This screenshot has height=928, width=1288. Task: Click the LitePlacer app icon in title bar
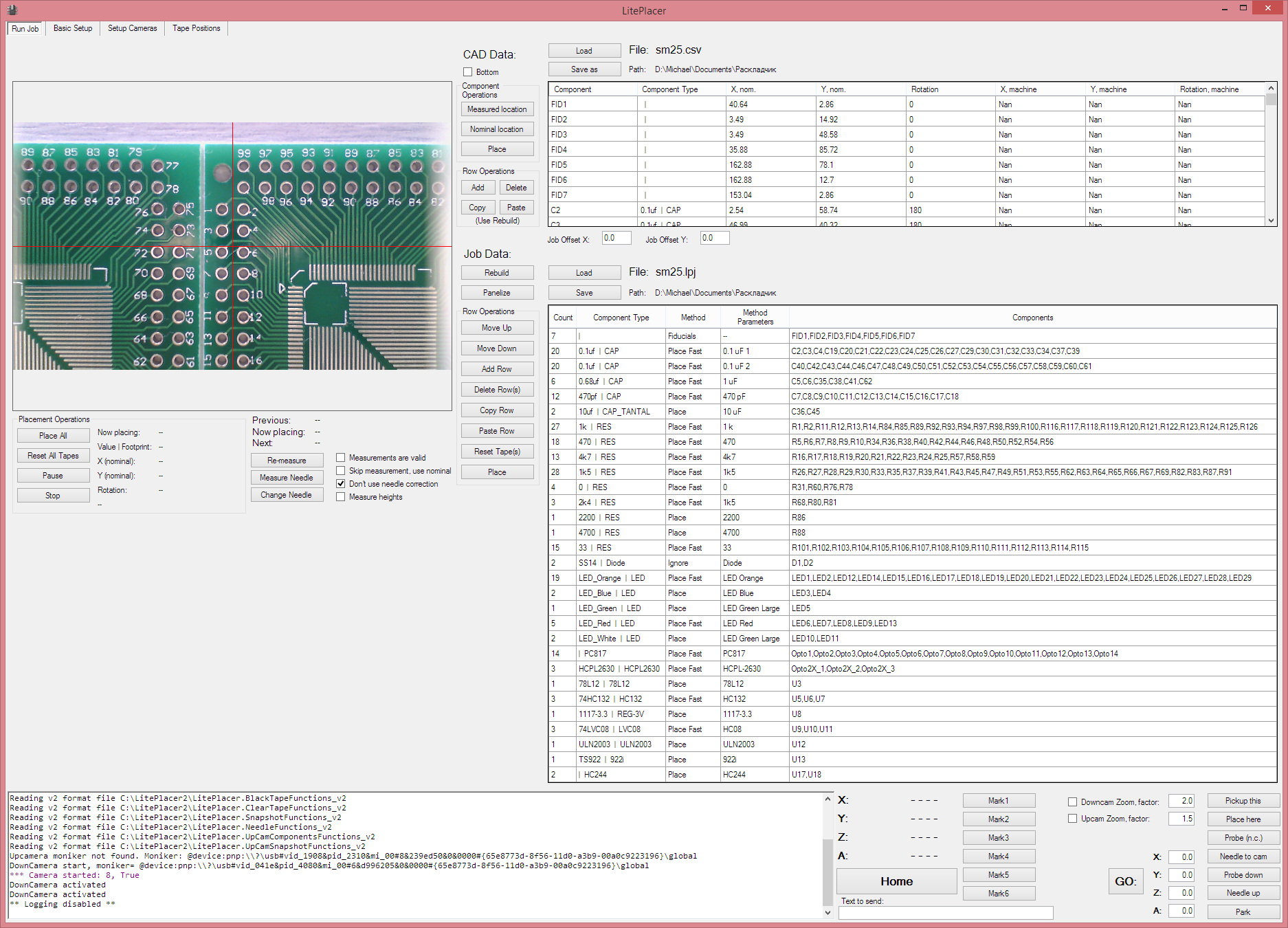click(x=12, y=10)
